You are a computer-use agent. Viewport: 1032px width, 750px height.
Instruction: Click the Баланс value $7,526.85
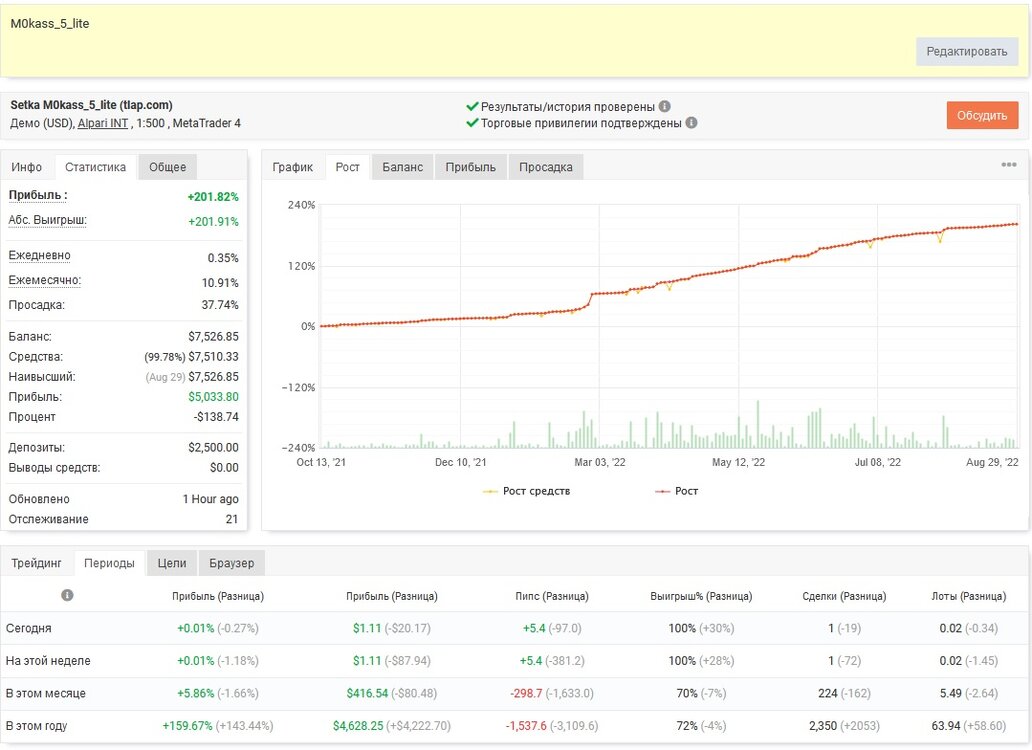(213, 336)
